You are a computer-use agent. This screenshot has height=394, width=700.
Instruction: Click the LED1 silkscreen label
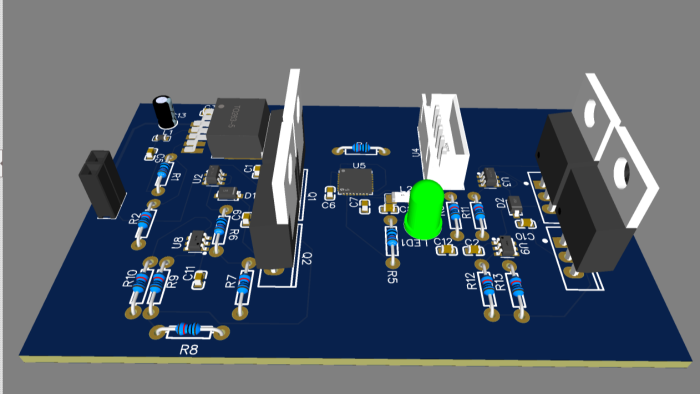[415, 243]
